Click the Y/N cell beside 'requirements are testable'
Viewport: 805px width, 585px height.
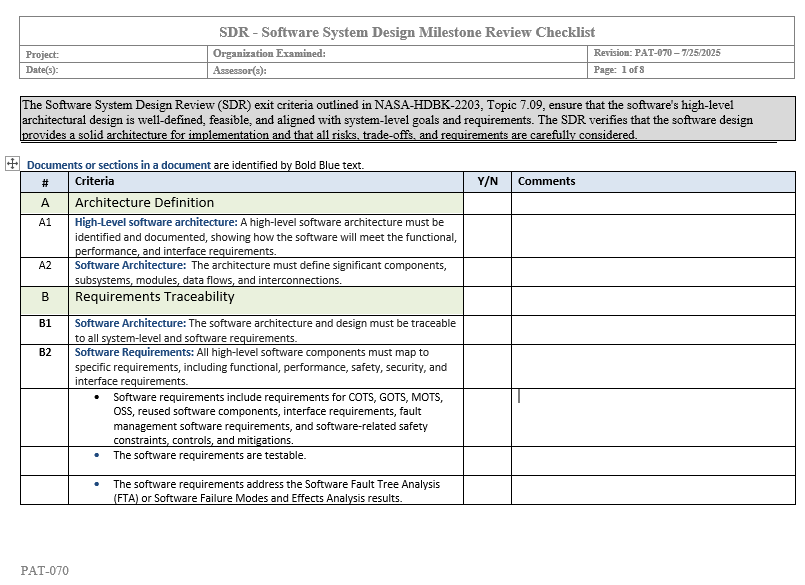click(x=487, y=460)
